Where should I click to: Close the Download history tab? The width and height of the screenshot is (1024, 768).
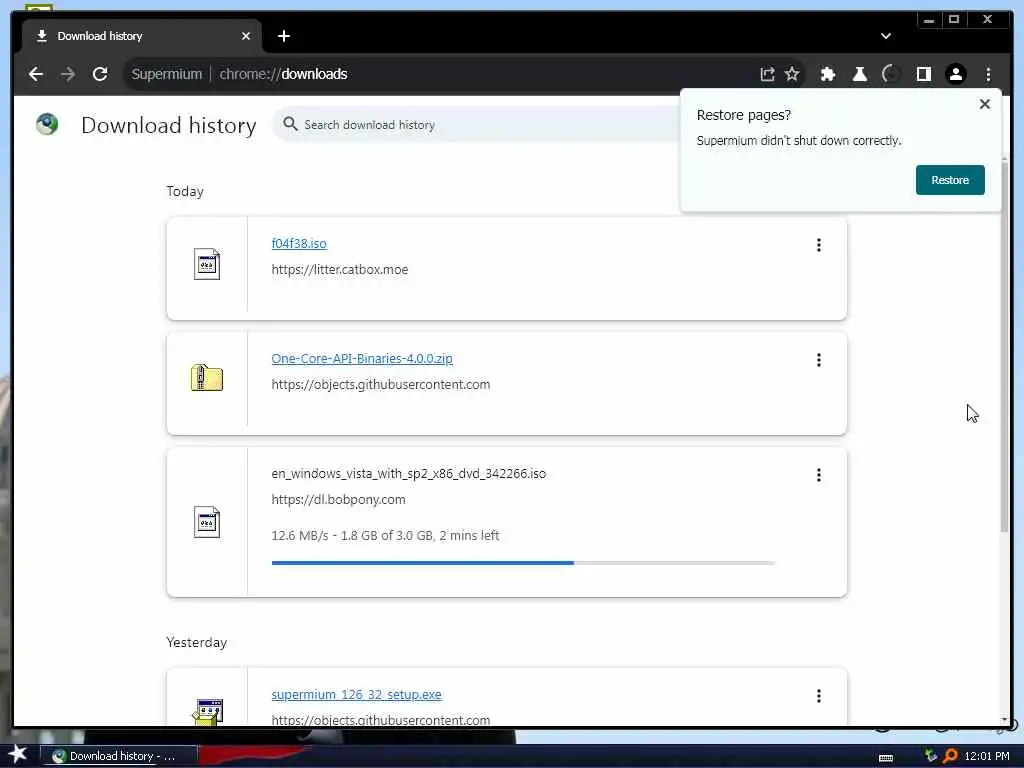(x=246, y=36)
